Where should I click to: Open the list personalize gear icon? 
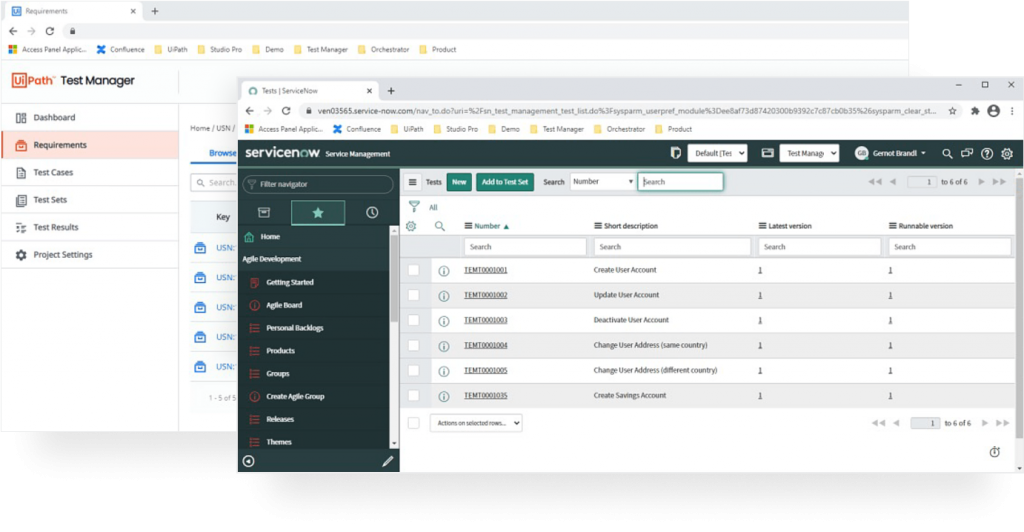click(x=411, y=227)
